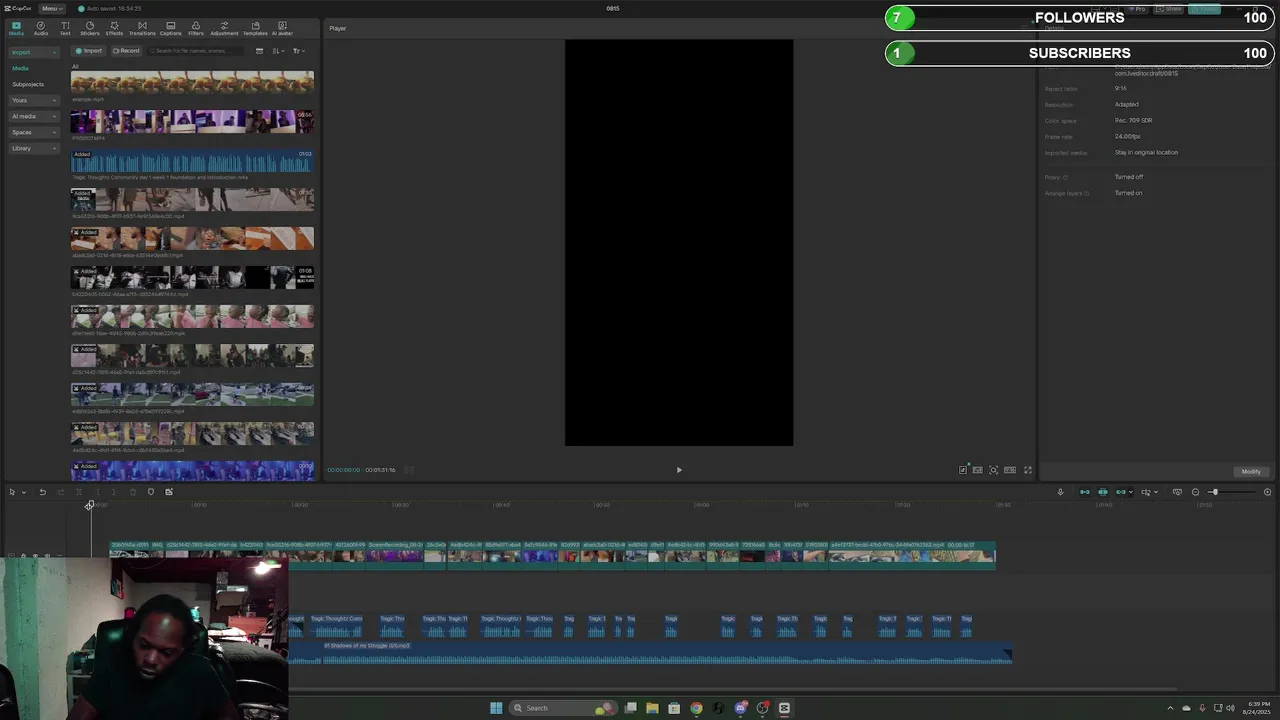Click the Import button
1280x720 pixels.
(x=89, y=51)
